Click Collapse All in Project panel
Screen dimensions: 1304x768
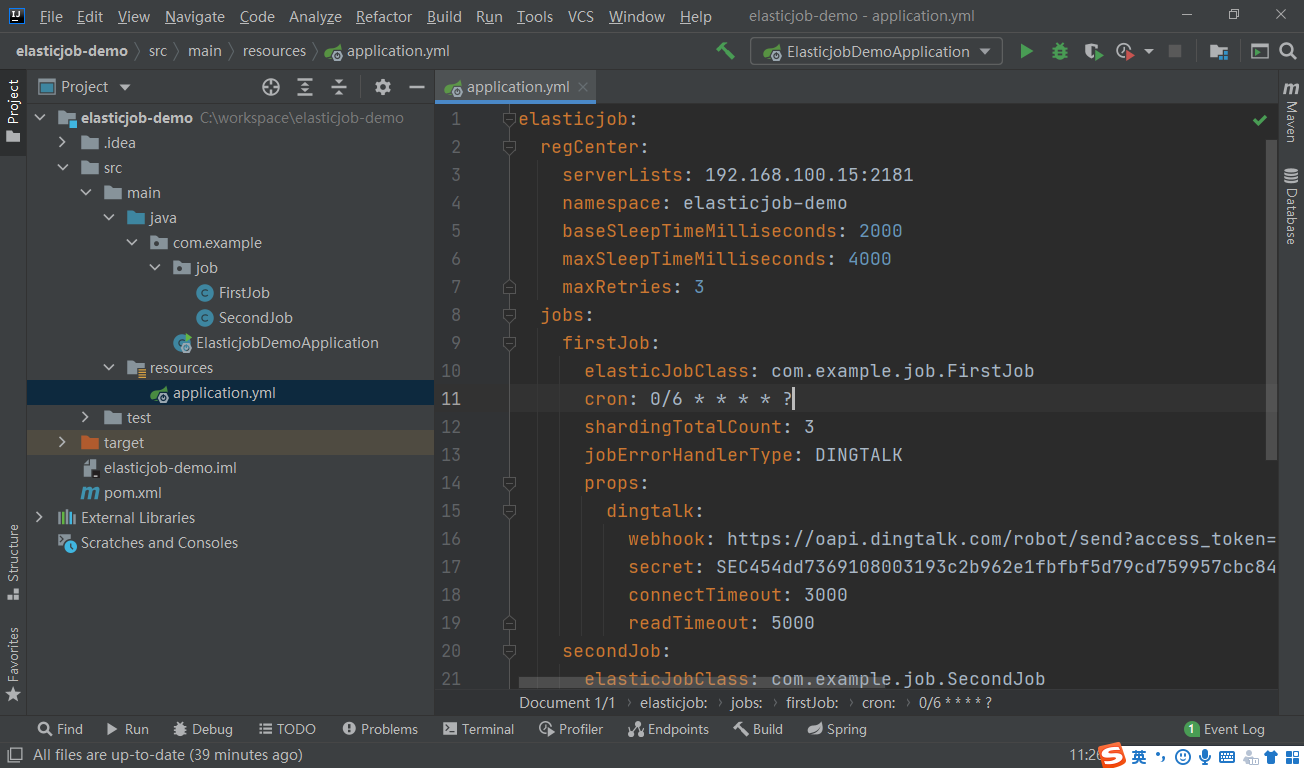(339, 87)
